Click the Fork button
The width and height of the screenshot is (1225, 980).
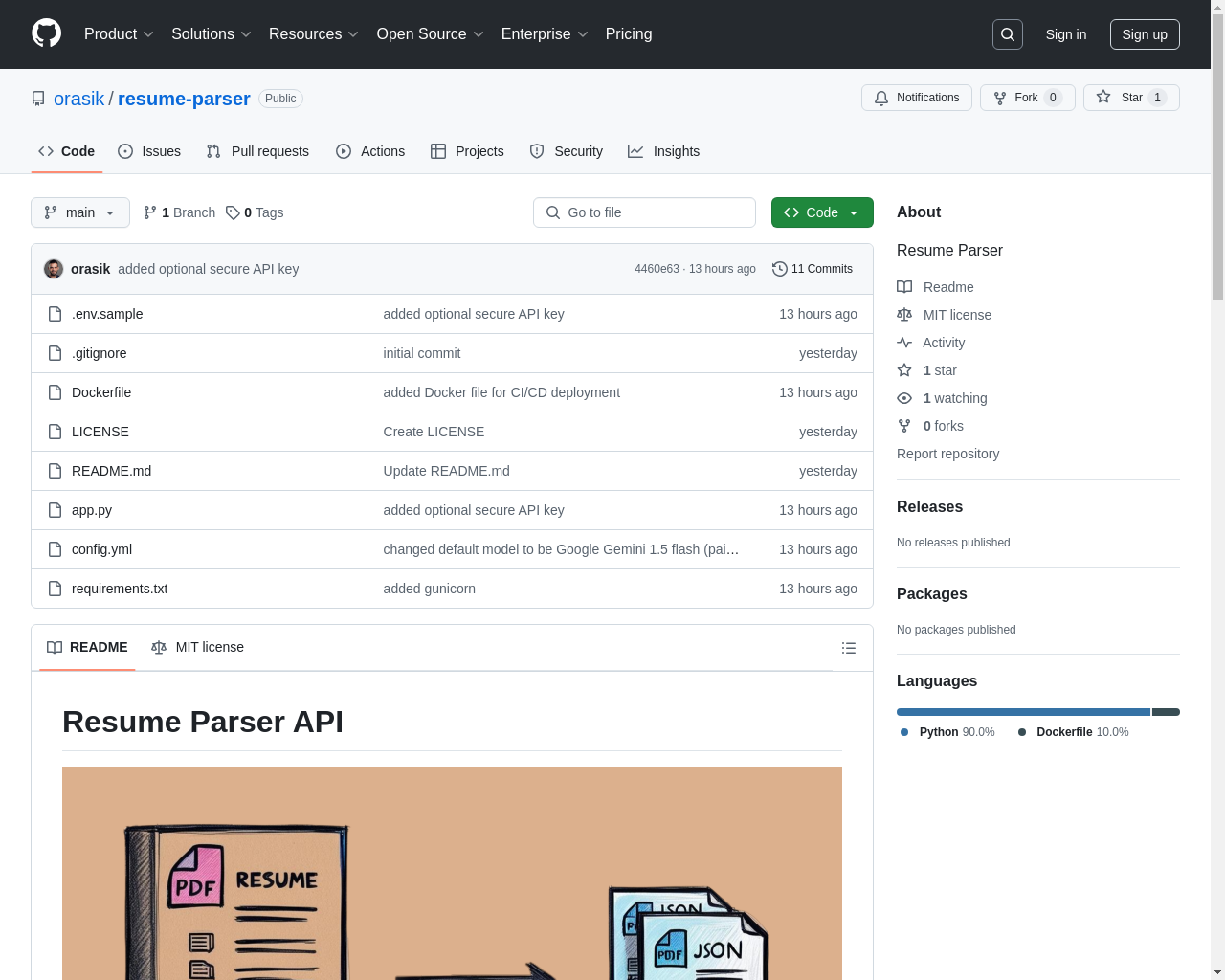1028,98
